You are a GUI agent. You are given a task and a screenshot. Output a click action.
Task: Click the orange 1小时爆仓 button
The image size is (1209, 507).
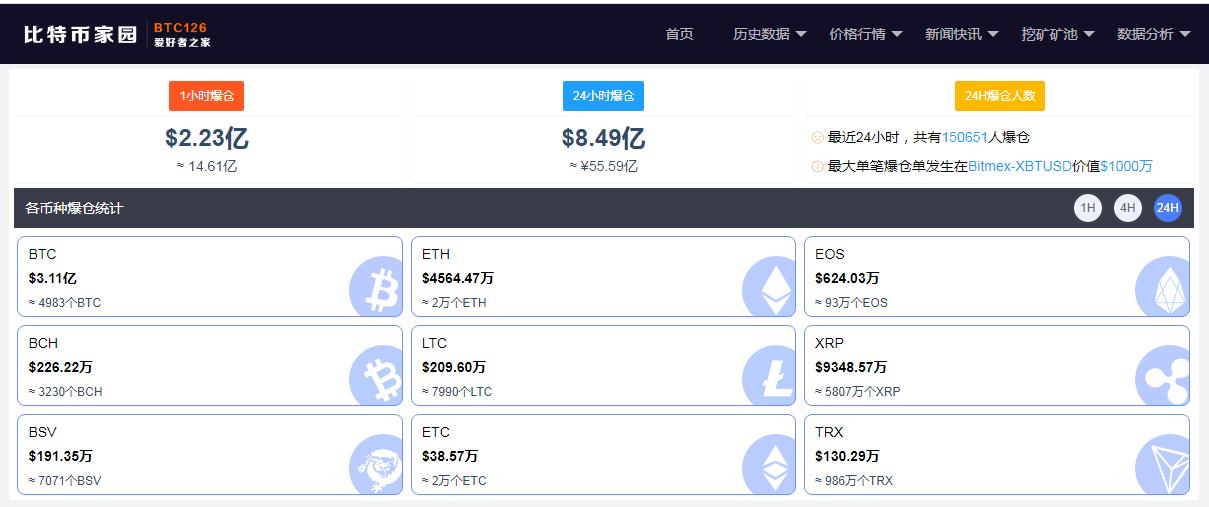[206, 96]
